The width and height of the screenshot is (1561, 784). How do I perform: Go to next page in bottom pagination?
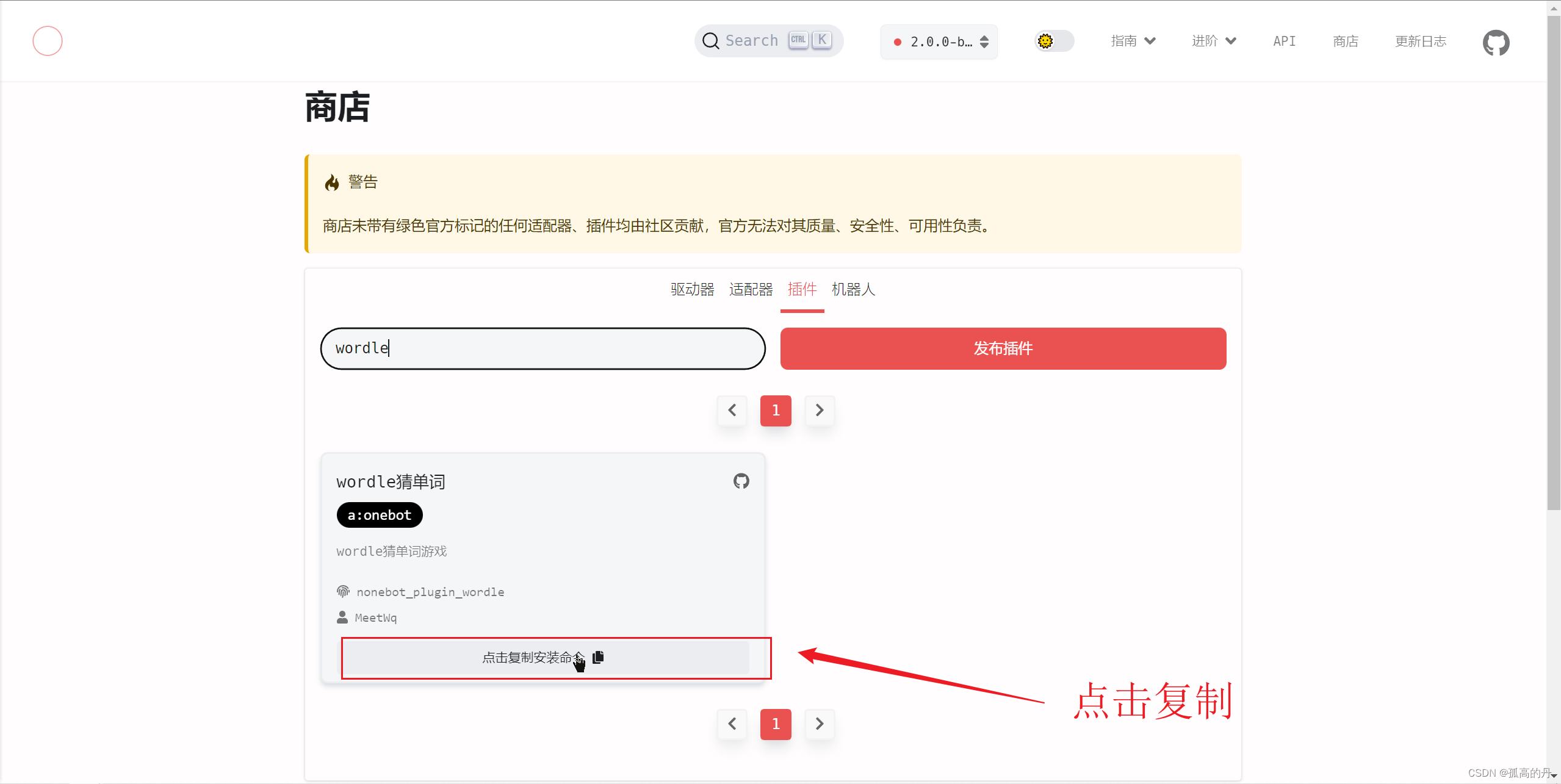[x=820, y=724]
